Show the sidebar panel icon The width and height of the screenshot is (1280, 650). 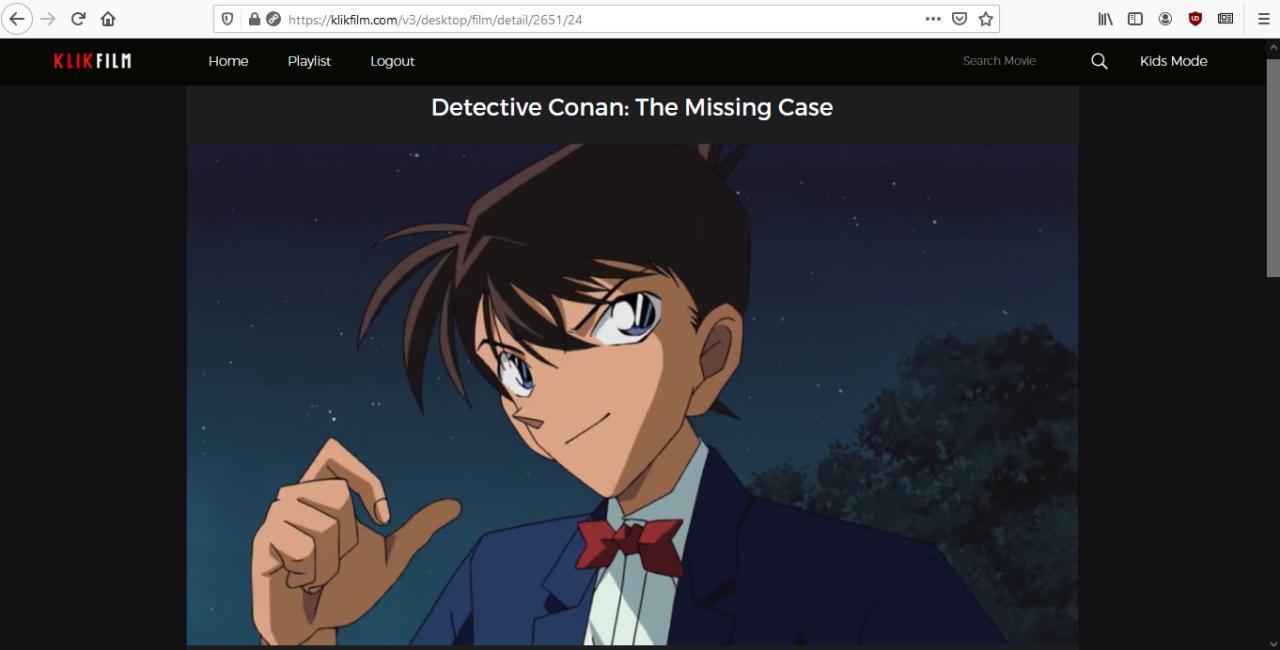coord(1135,19)
